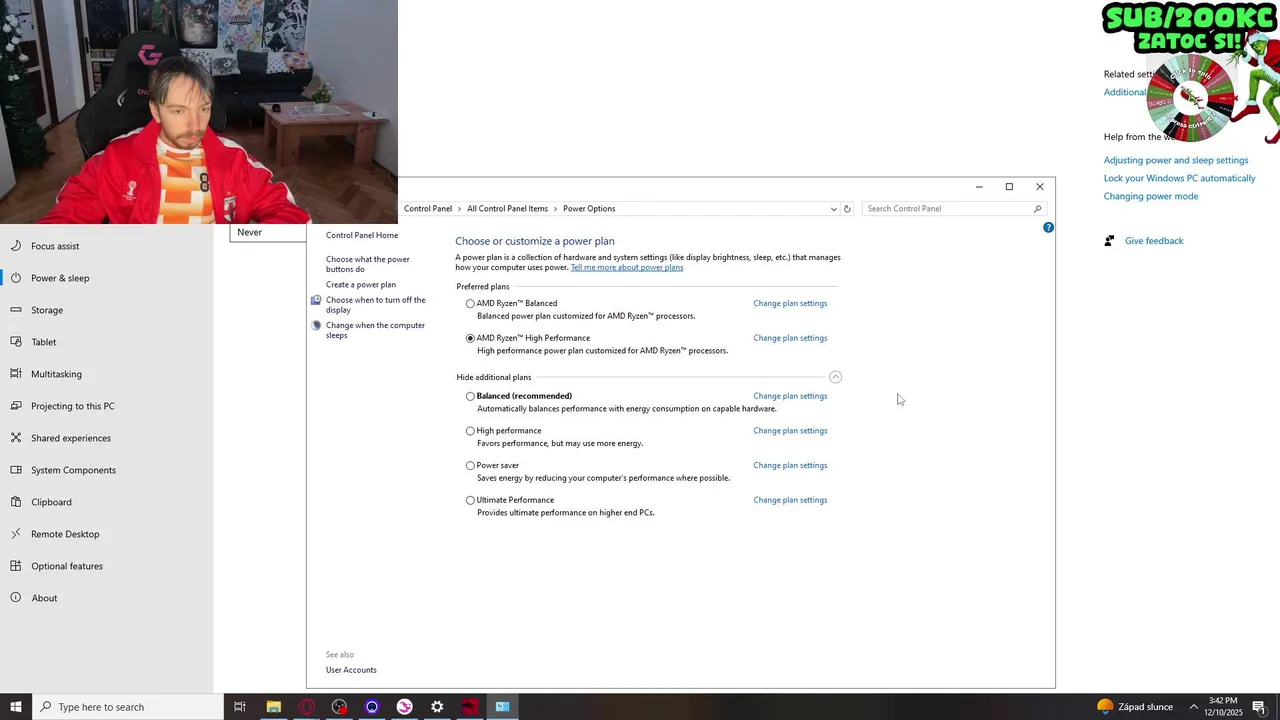Click the Give feedback person icon
This screenshot has width=1280, height=720.
pos(1109,241)
